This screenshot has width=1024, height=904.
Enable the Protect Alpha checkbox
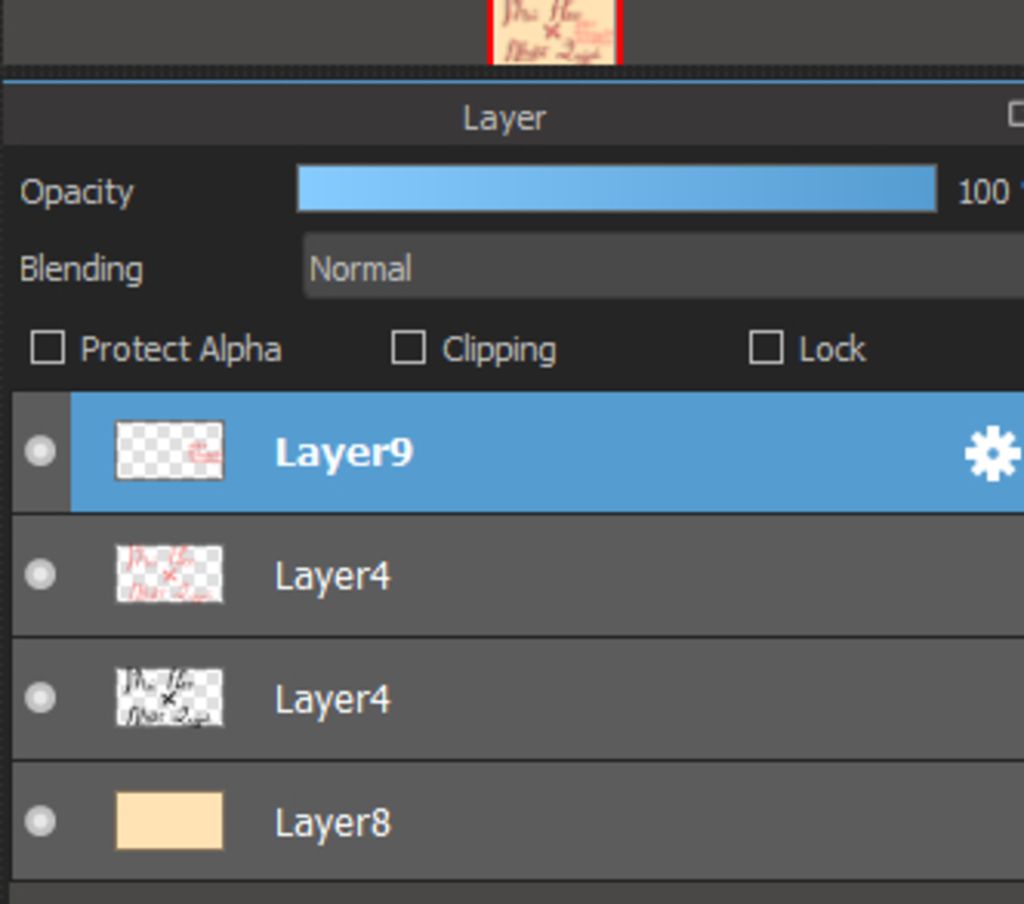[x=47, y=347]
